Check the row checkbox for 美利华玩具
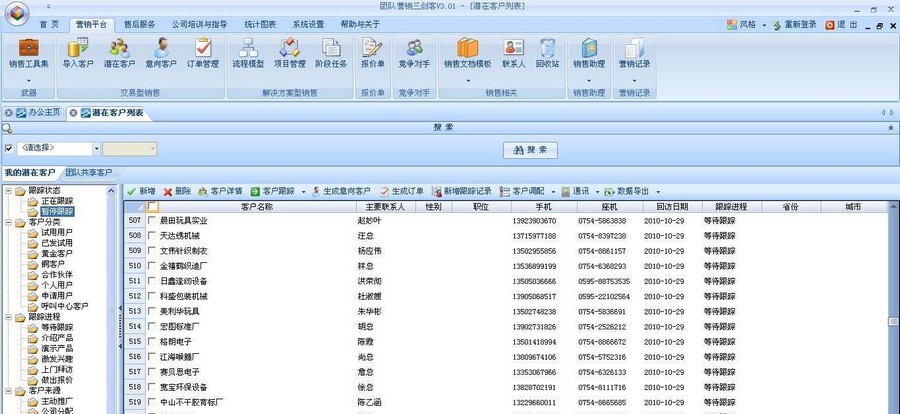900x414 pixels. 152,311
